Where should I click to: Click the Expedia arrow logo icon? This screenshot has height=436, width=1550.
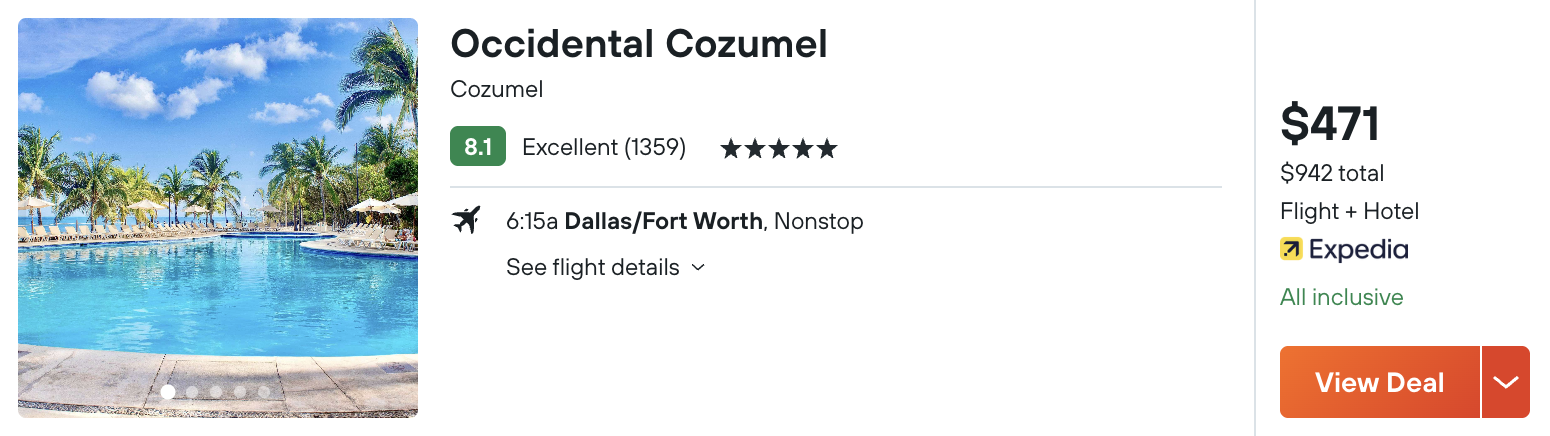tap(1291, 249)
